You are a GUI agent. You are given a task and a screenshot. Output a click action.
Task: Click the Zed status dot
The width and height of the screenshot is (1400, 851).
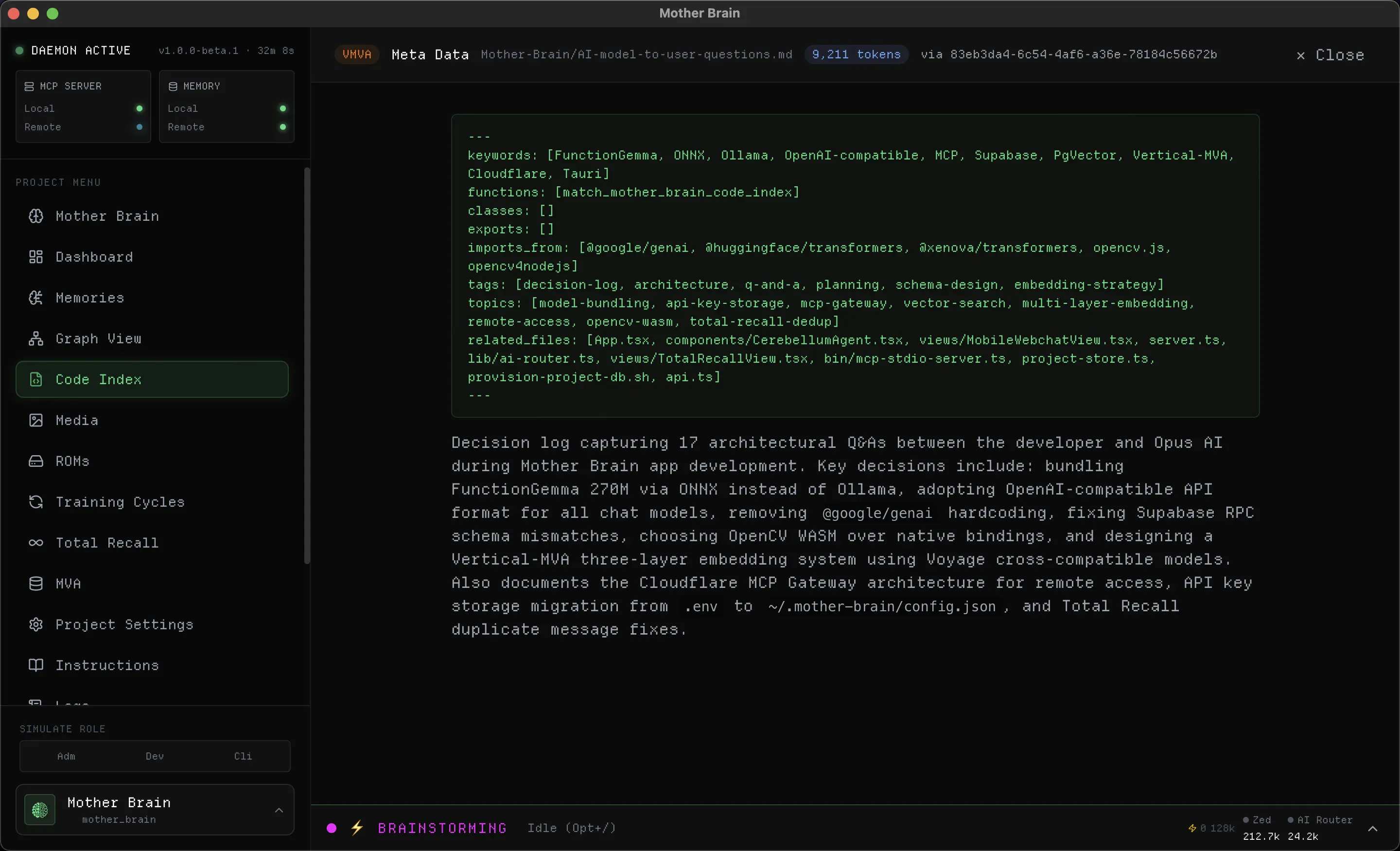click(x=1245, y=820)
